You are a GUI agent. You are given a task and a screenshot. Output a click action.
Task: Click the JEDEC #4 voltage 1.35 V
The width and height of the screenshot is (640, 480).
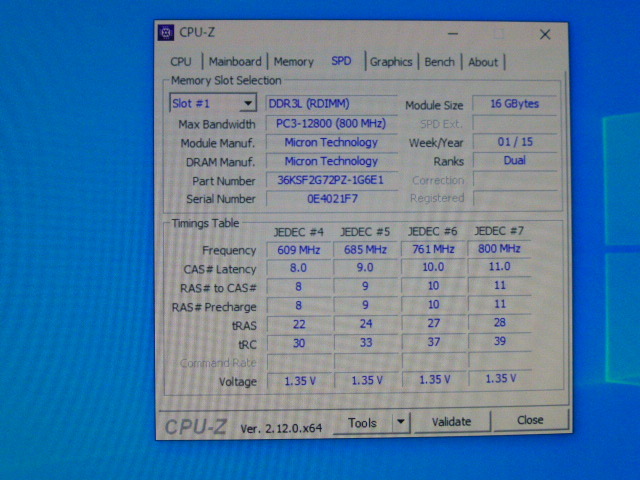pos(300,381)
